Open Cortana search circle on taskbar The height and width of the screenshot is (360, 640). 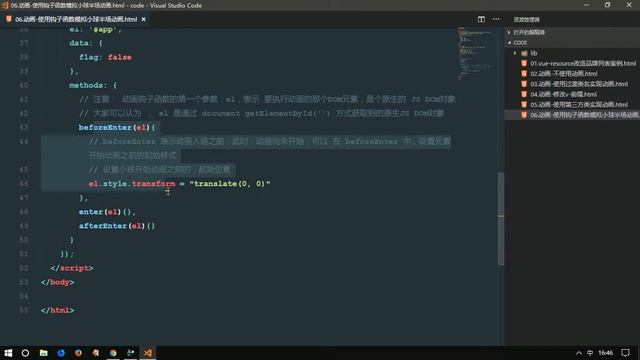click(25, 353)
